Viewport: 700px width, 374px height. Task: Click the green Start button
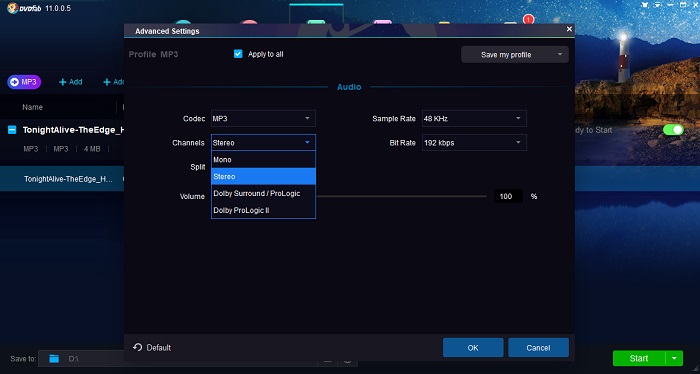639,358
